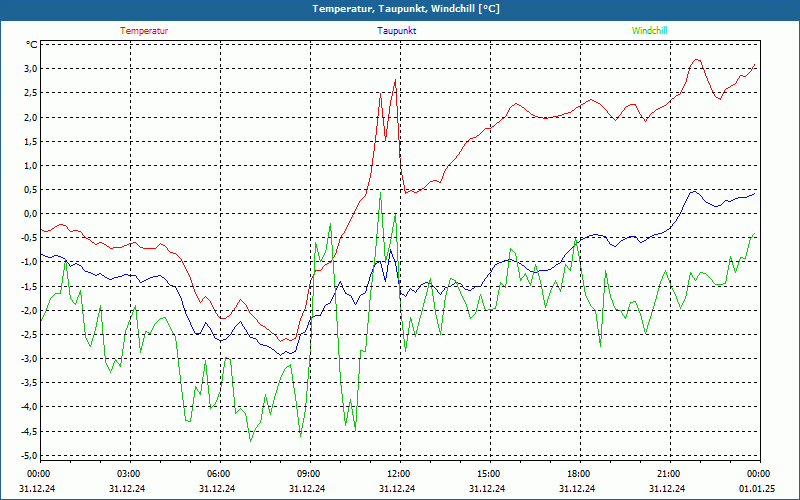Click the '1,0' y-axis value
Viewport: 800px width, 500px height.
tap(31, 165)
